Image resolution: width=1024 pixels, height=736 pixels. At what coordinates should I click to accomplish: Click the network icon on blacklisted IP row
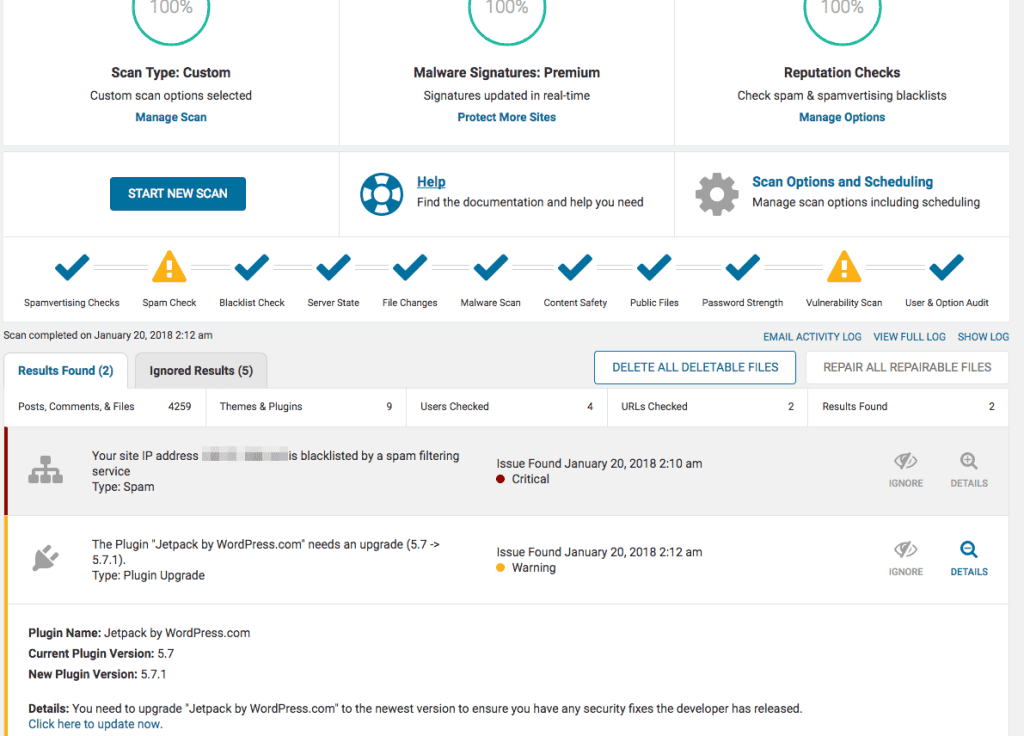(x=46, y=470)
